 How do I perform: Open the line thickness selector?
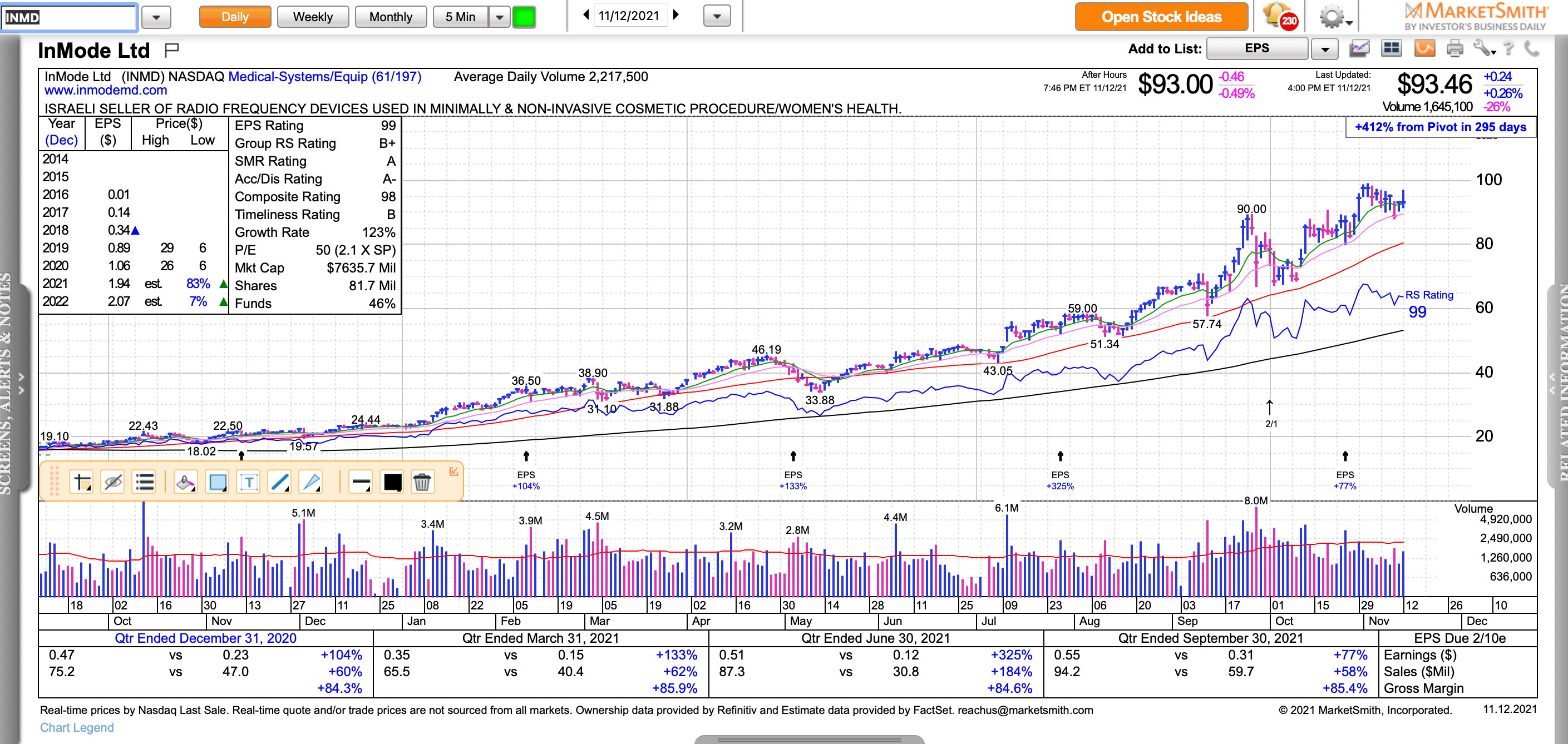coord(361,483)
